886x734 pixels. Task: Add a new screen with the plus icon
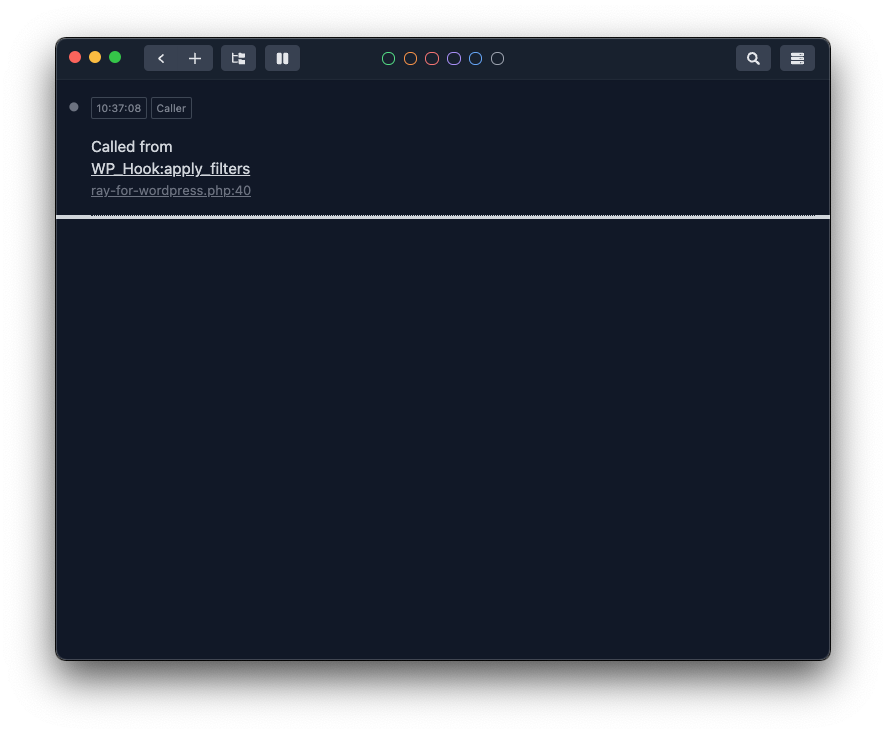pyautogui.click(x=195, y=58)
